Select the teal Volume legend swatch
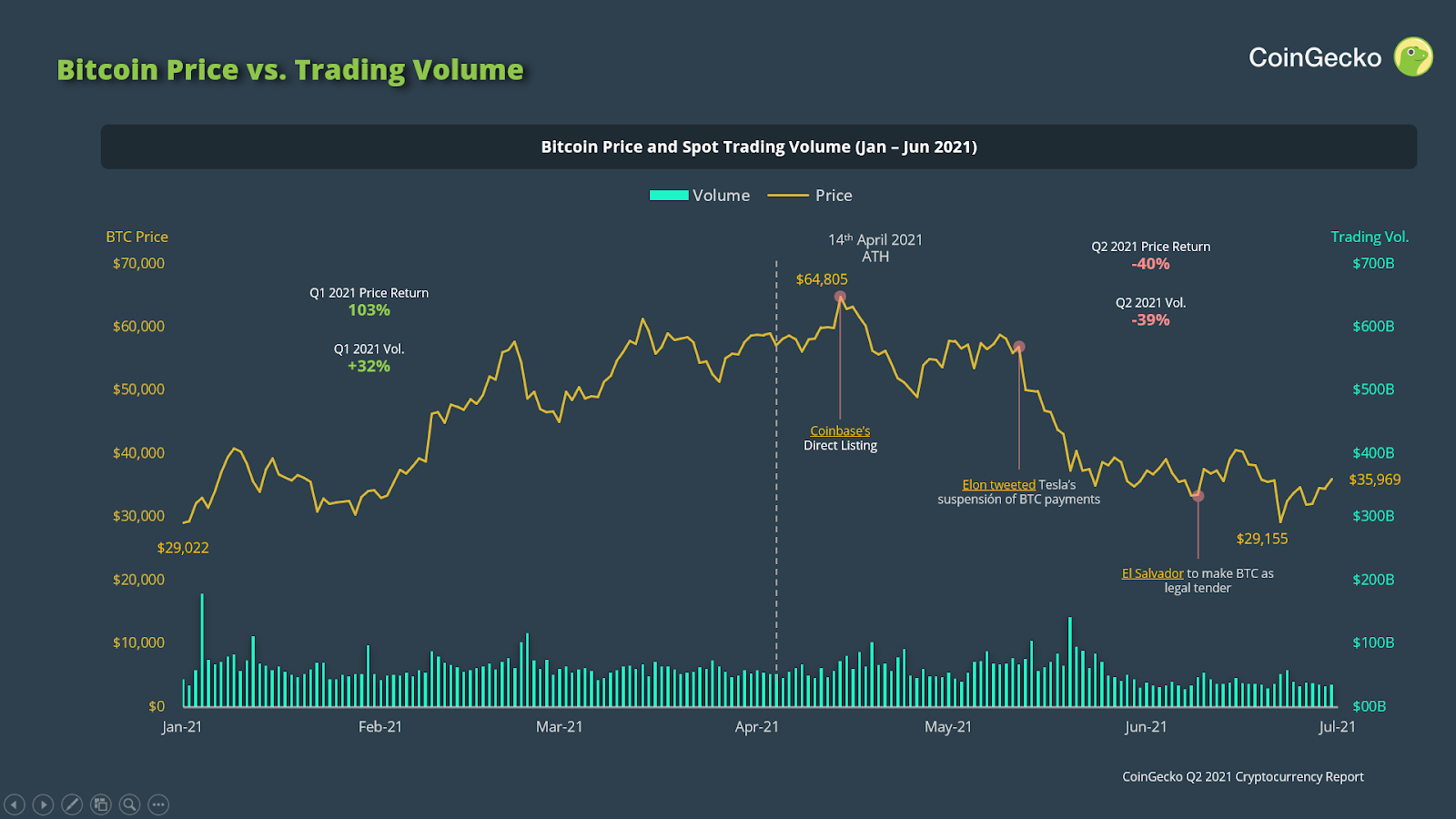Image resolution: width=1456 pixels, height=819 pixels. pyautogui.click(x=669, y=196)
